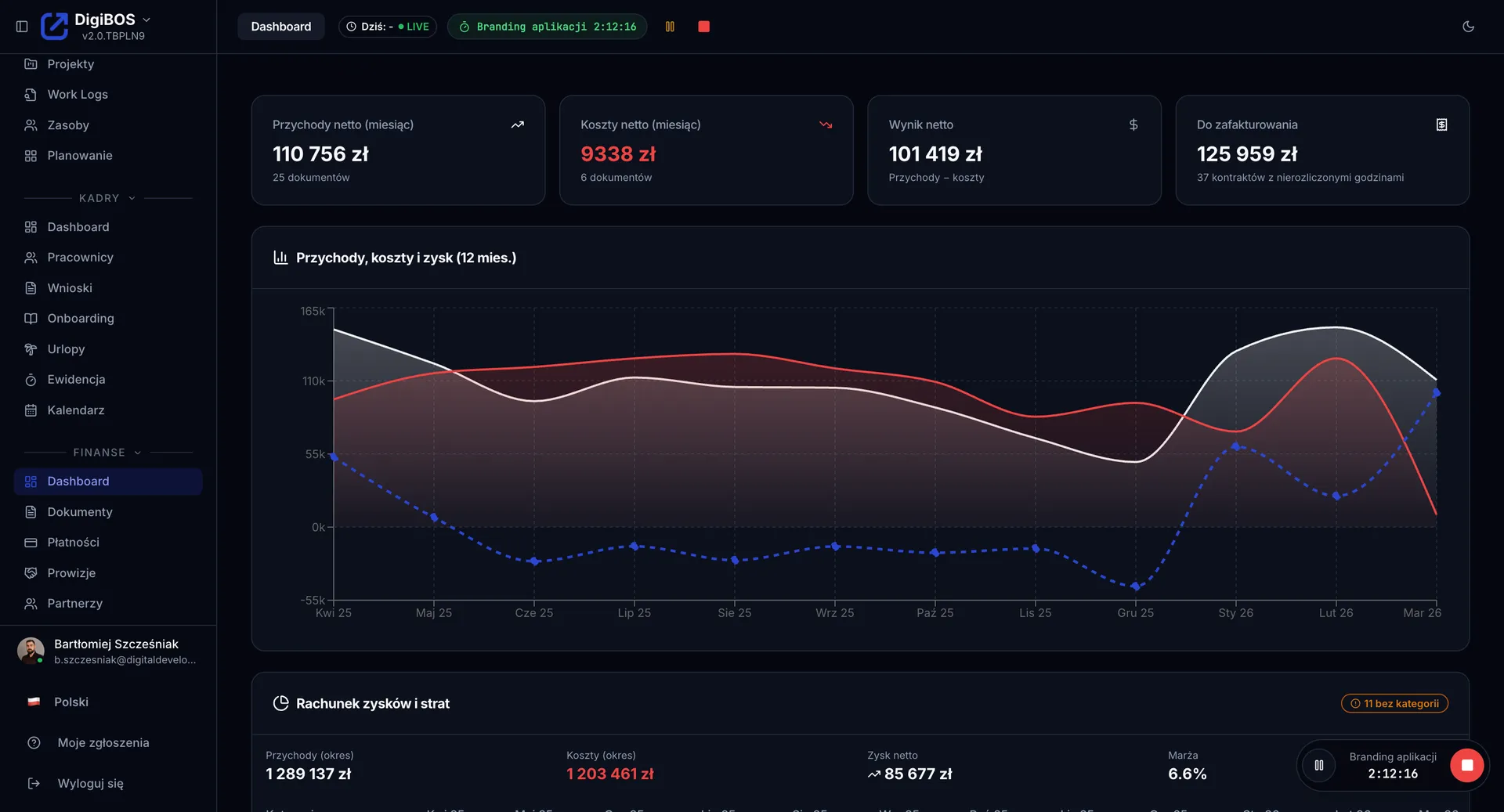The width and height of the screenshot is (1504, 812).
Task: Click the user avatar photo
Action: click(x=31, y=651)
